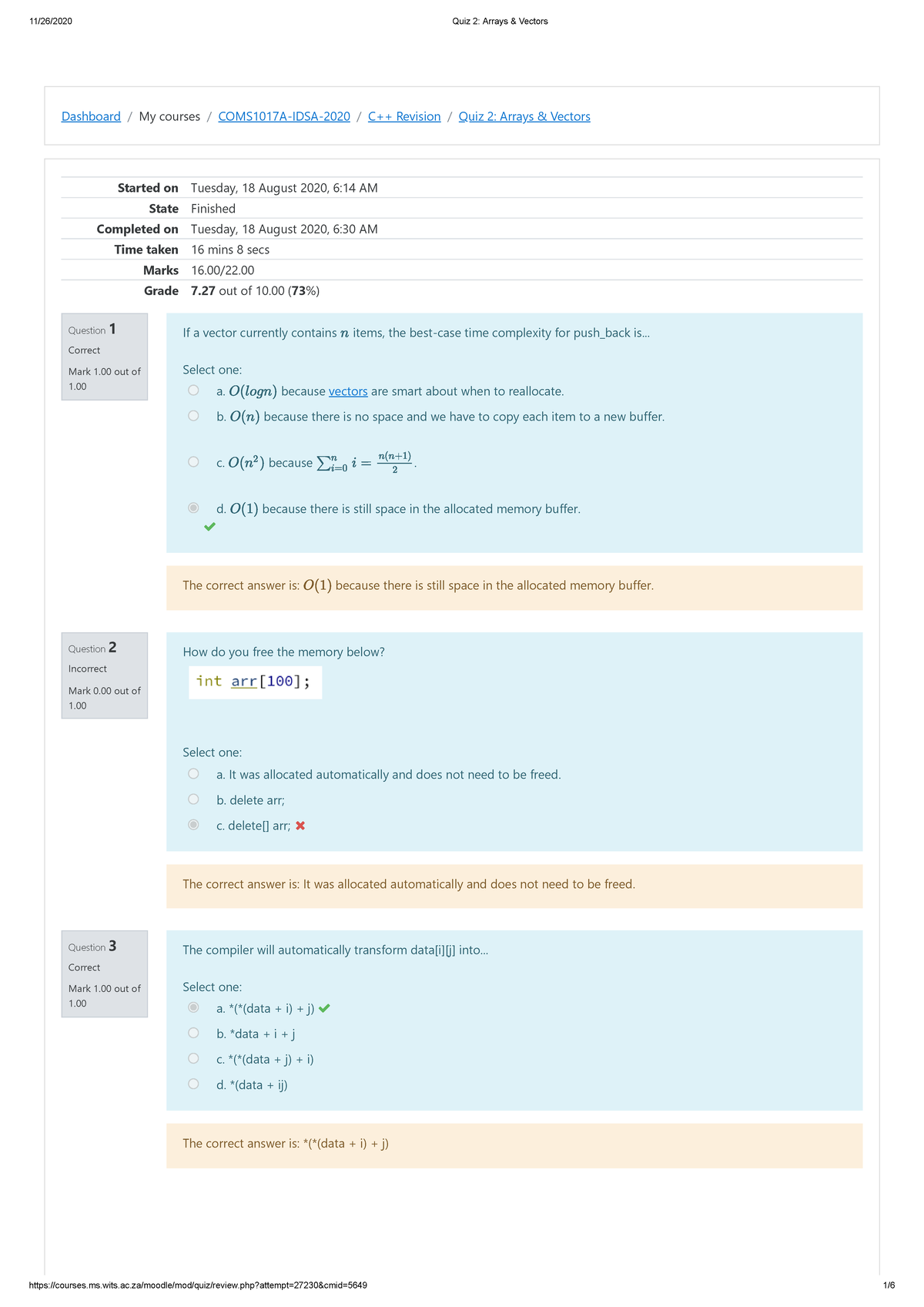The width and height of the screenshot is (924, 1307).
Task: Click the green checkmark under Question 1
Action: pyautogui.click(x=209, y=527)
